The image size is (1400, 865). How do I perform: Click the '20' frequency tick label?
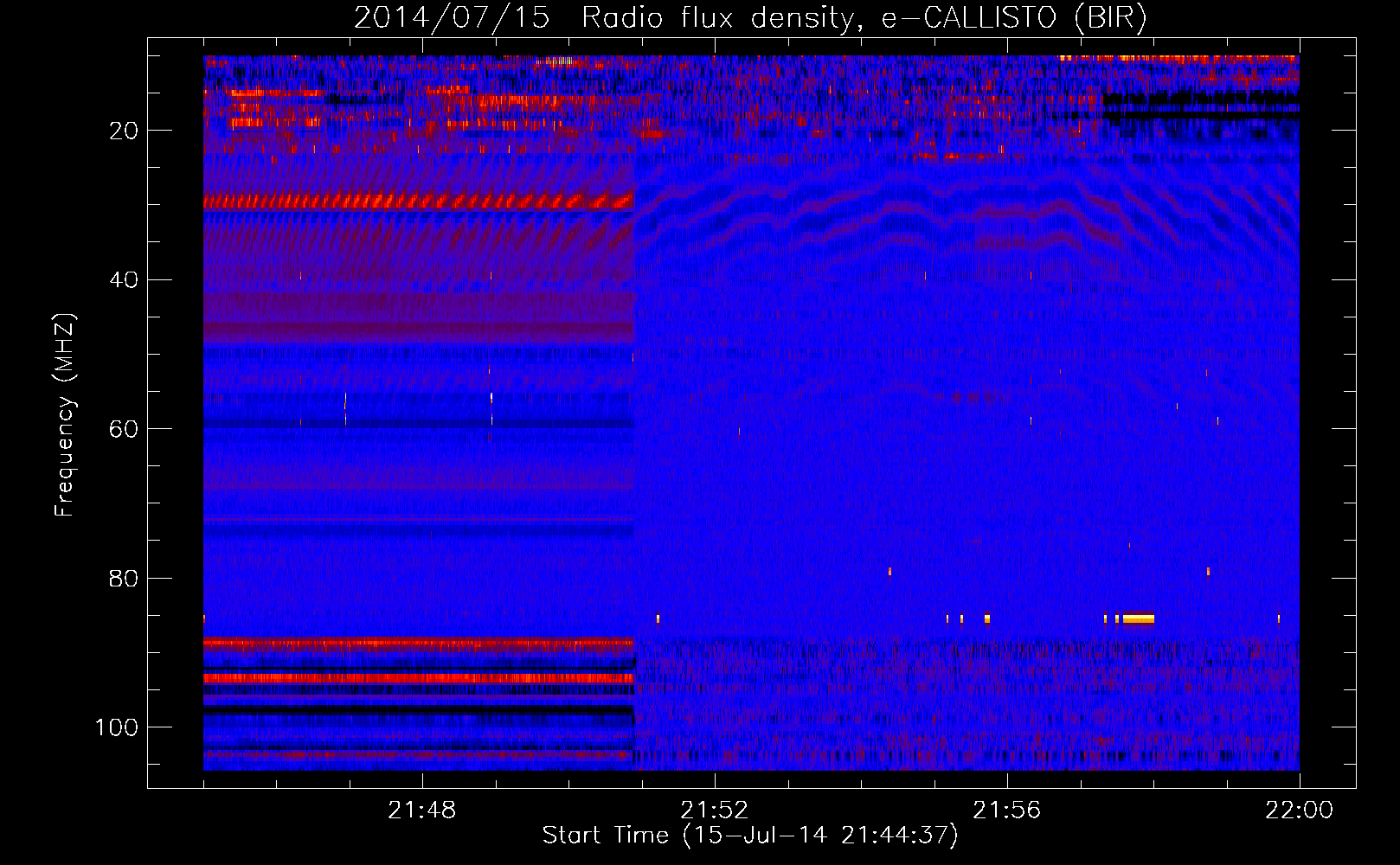coord(125,131)
